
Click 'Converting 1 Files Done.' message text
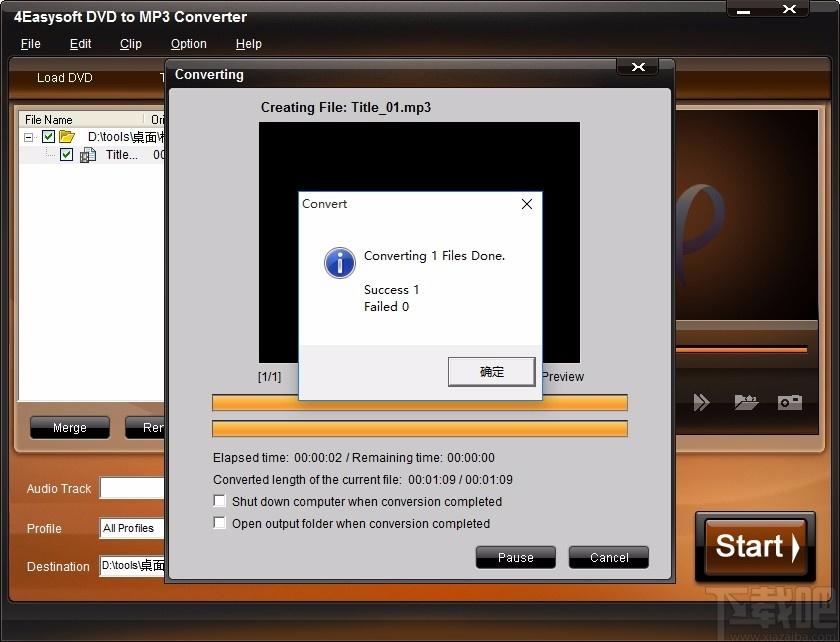pyautogui.click(x=434, y=256)
